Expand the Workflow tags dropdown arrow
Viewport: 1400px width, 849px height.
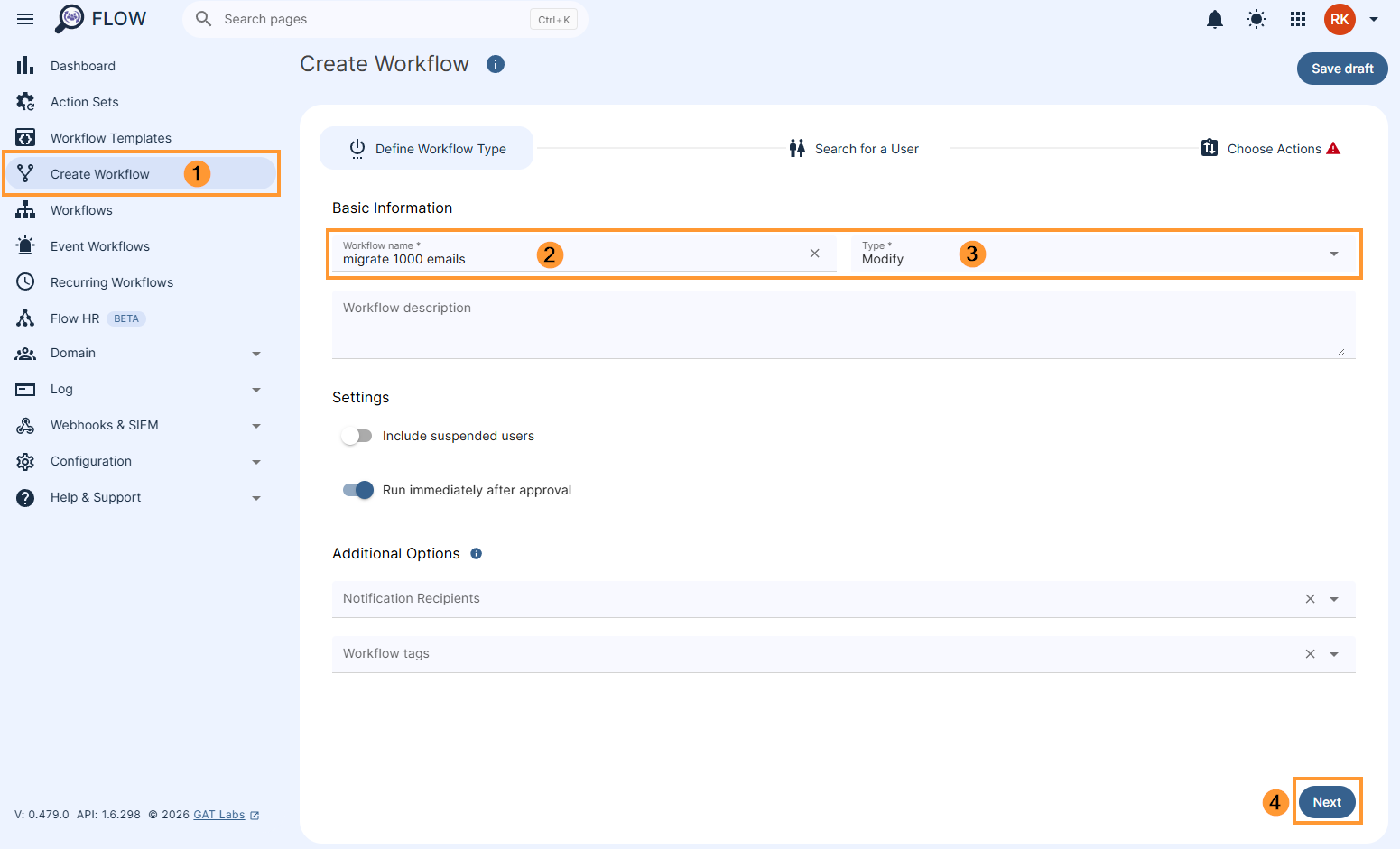click(1334, 654)
